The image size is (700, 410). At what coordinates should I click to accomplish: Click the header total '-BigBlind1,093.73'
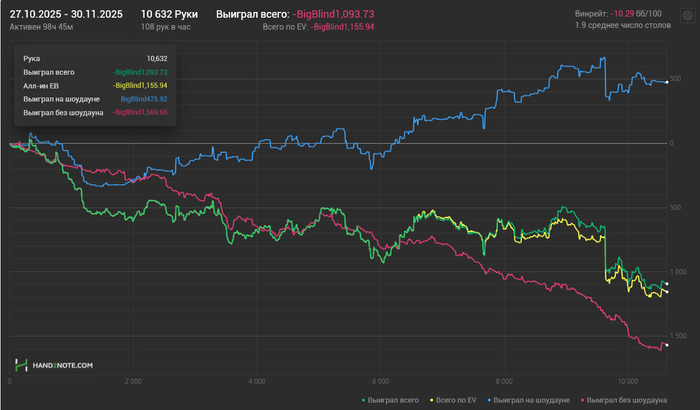tap(333, 14)
